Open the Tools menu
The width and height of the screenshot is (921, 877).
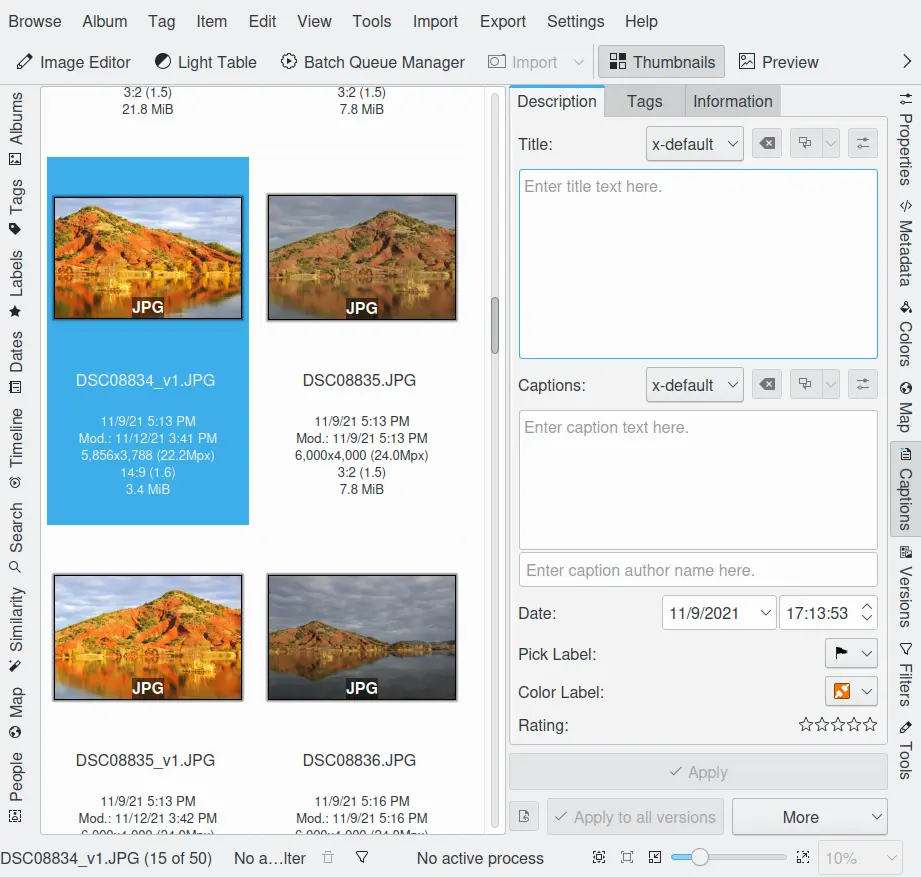click(372, 21)
